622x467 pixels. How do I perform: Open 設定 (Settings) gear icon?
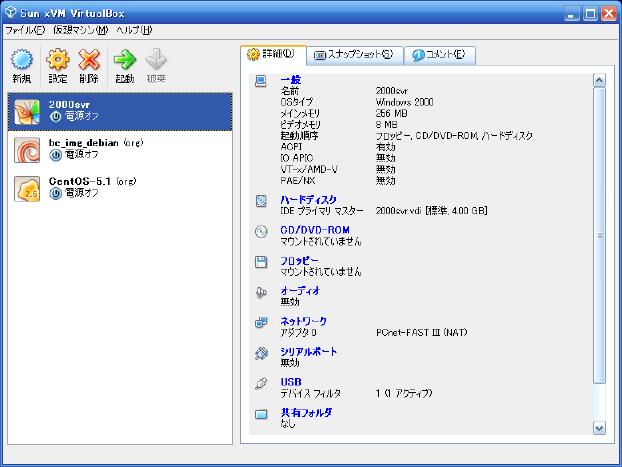58,60
